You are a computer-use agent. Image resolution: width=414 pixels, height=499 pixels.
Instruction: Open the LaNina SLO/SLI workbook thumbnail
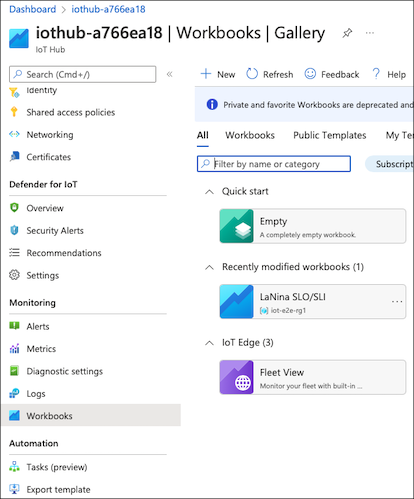[236, 301]
